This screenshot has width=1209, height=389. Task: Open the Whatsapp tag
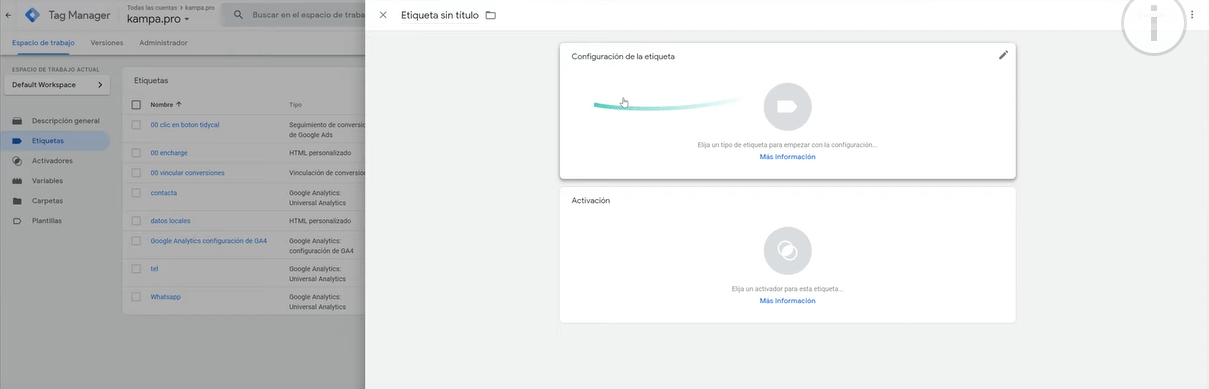tap(165, 297)
